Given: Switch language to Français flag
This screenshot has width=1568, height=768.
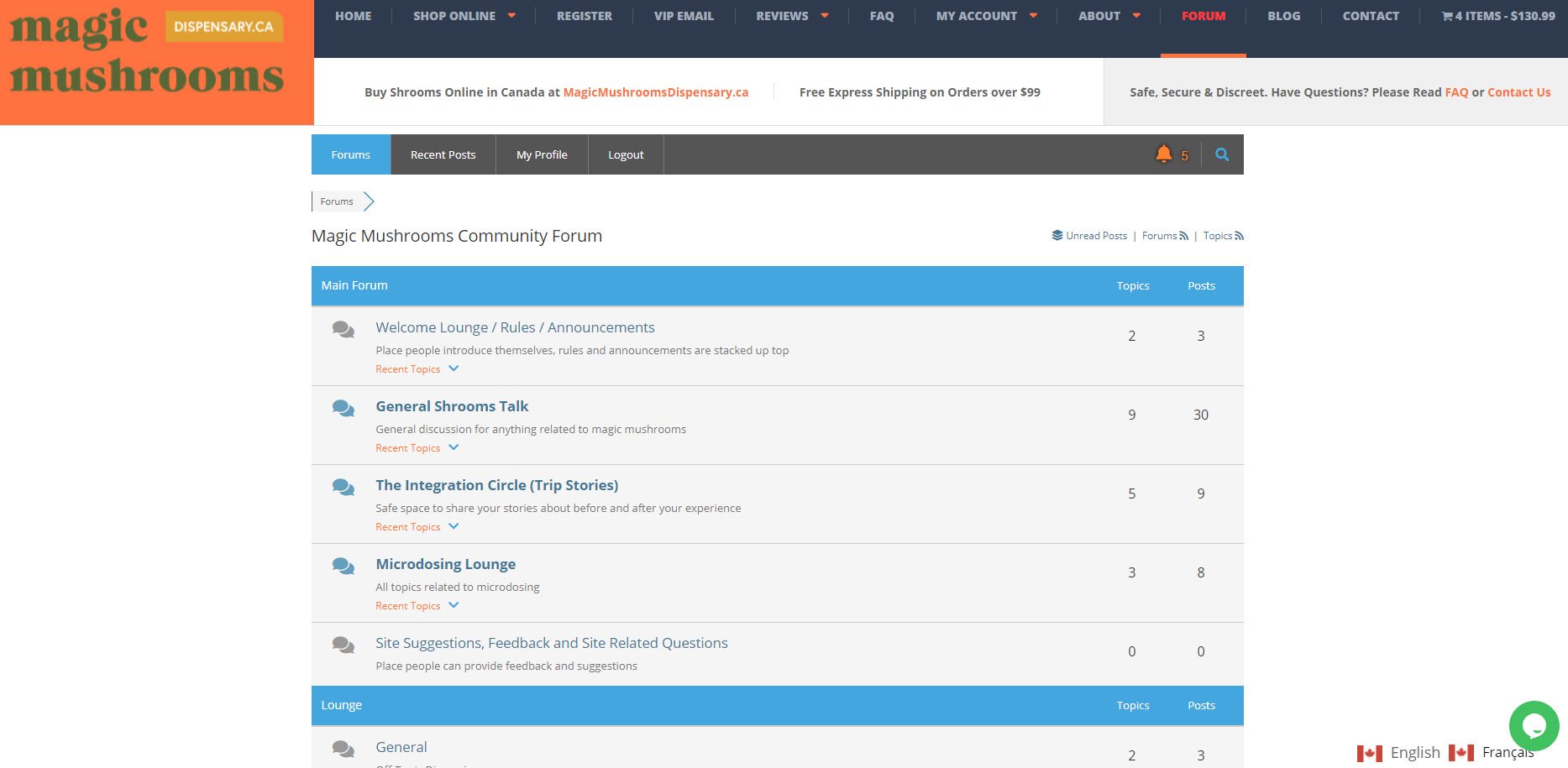Looking at the screenshot, I should tap(1460, 753).
